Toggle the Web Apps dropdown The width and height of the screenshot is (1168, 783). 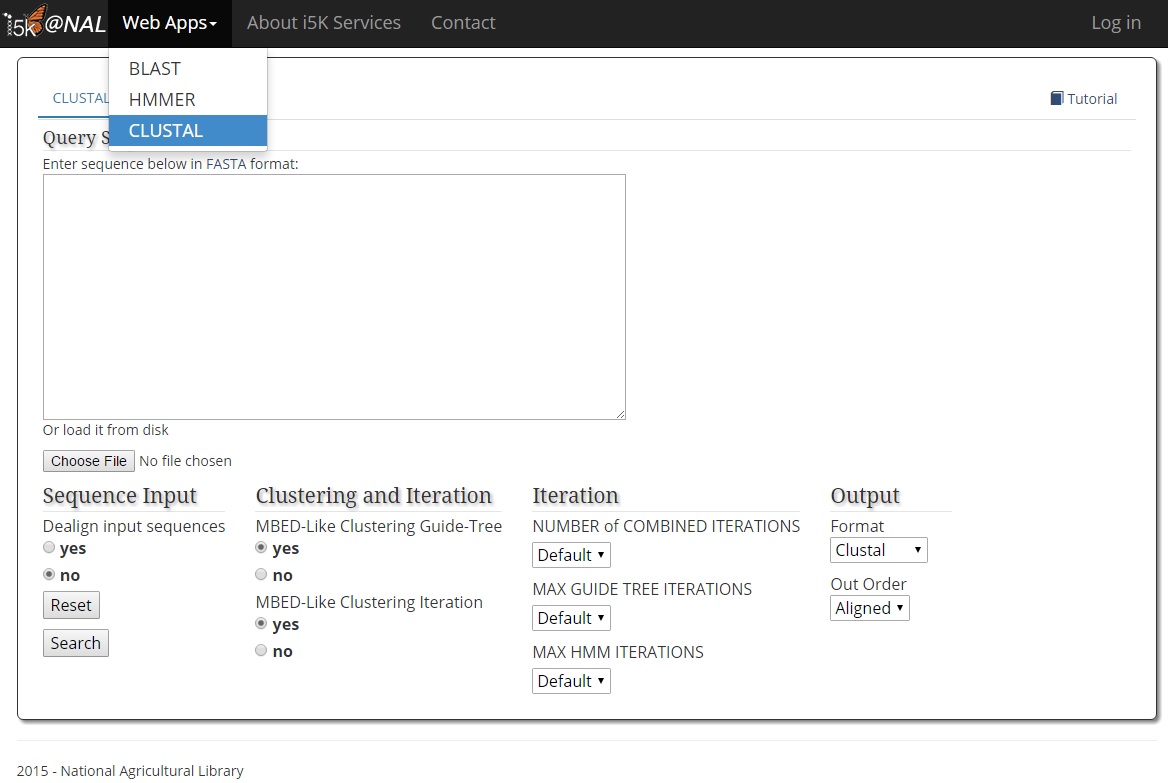click(x=169, y=23)
